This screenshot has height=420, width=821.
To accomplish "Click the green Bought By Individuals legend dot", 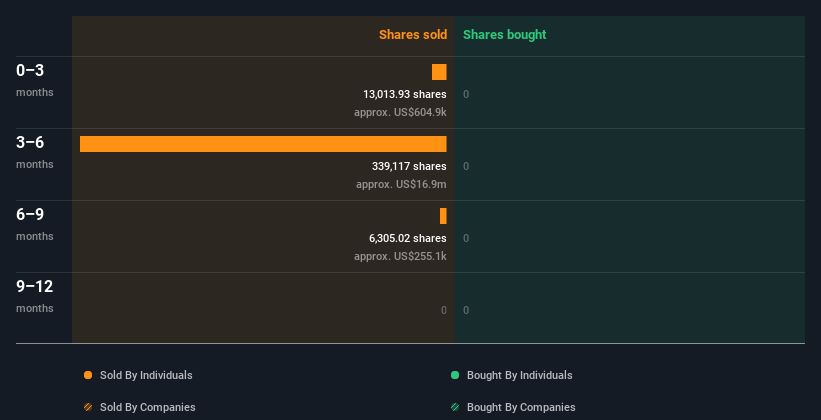I will click(x=455, y=375).
